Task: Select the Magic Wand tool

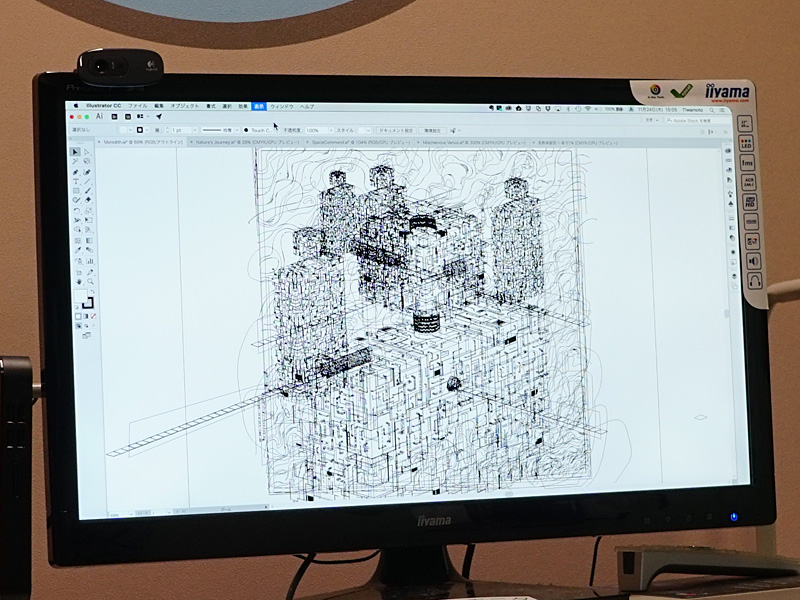Action: (75, 161)
